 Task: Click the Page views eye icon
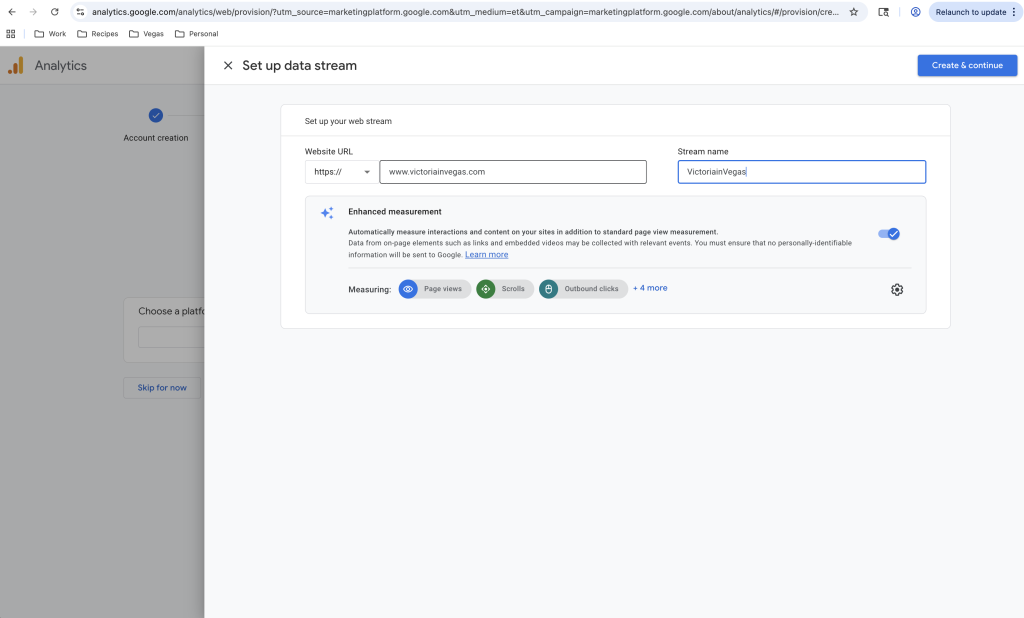point(408,289)
